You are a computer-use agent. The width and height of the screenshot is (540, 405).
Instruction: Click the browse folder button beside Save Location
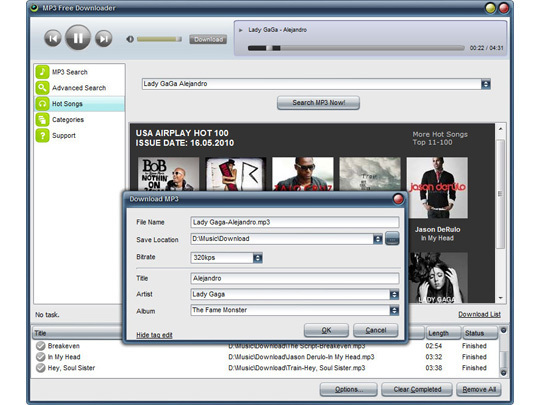(x=392, y=238)
